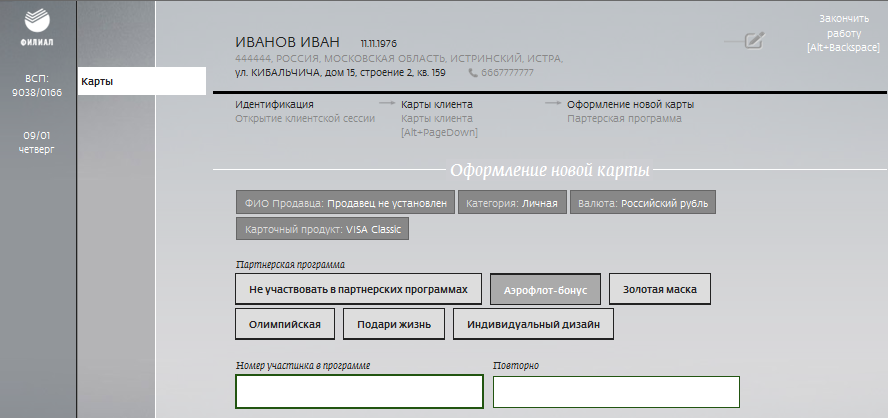Click the Sberbank branch logo
Image resolution: width=888 pixels, height=418 pixels.
click(37, 27)
